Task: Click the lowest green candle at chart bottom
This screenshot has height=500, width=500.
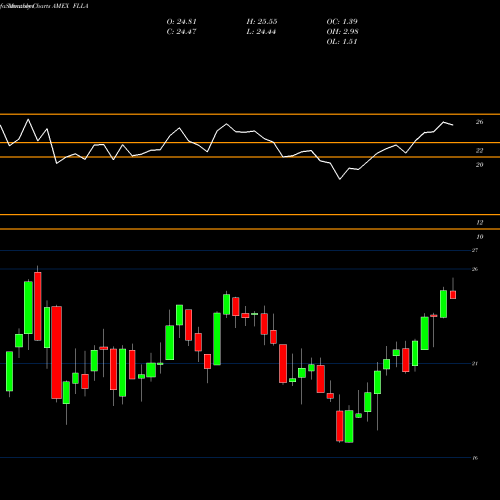Action: click(349, 426)
